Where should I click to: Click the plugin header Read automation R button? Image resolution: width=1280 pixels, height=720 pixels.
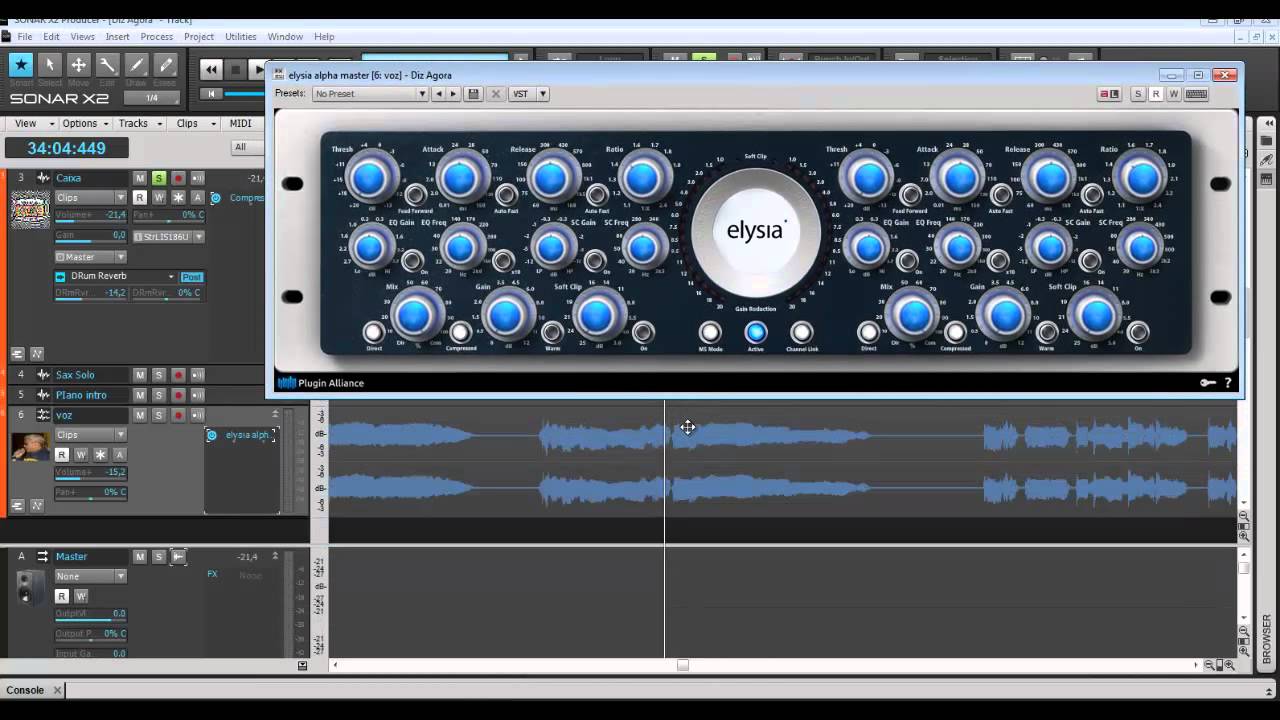tap(1155, 94)
